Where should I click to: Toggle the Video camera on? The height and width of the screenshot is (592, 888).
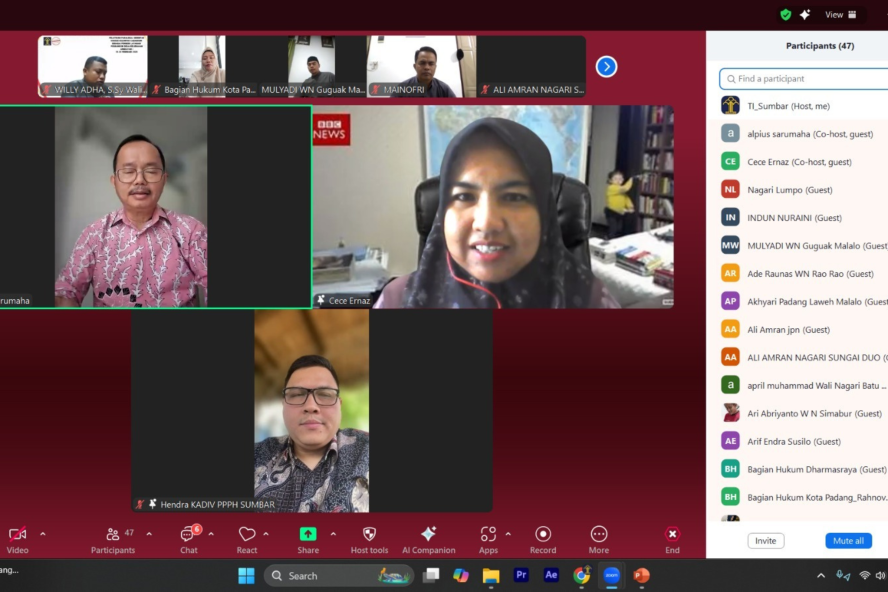coord(17,535)
